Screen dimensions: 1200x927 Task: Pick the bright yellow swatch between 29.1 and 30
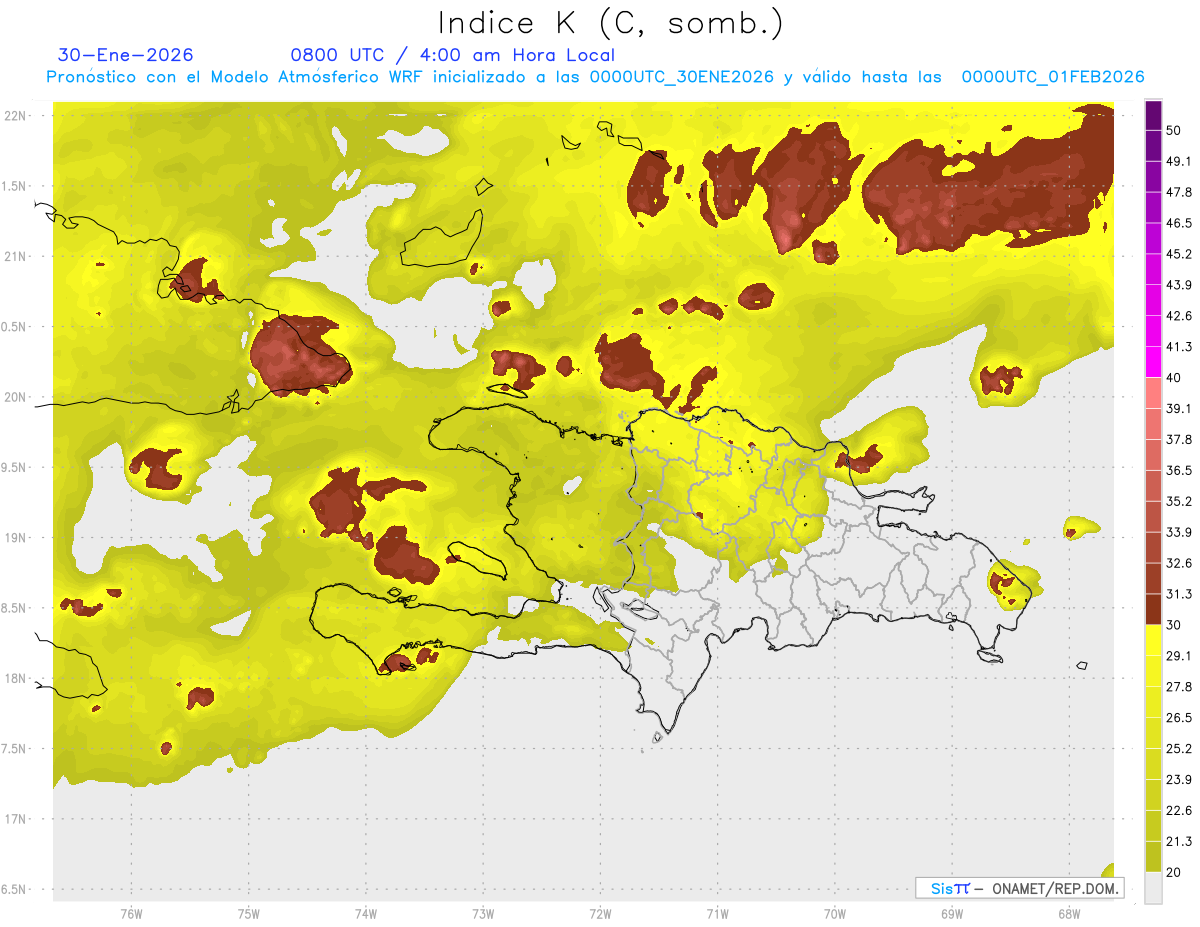point(1153,641)
